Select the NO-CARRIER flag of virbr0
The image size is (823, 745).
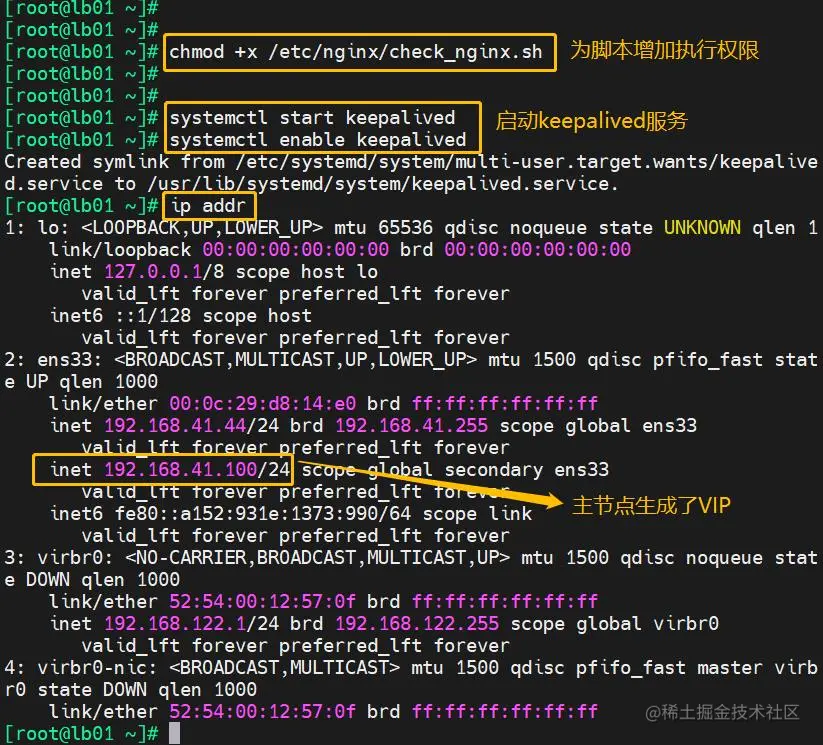[x=191, y=558]
